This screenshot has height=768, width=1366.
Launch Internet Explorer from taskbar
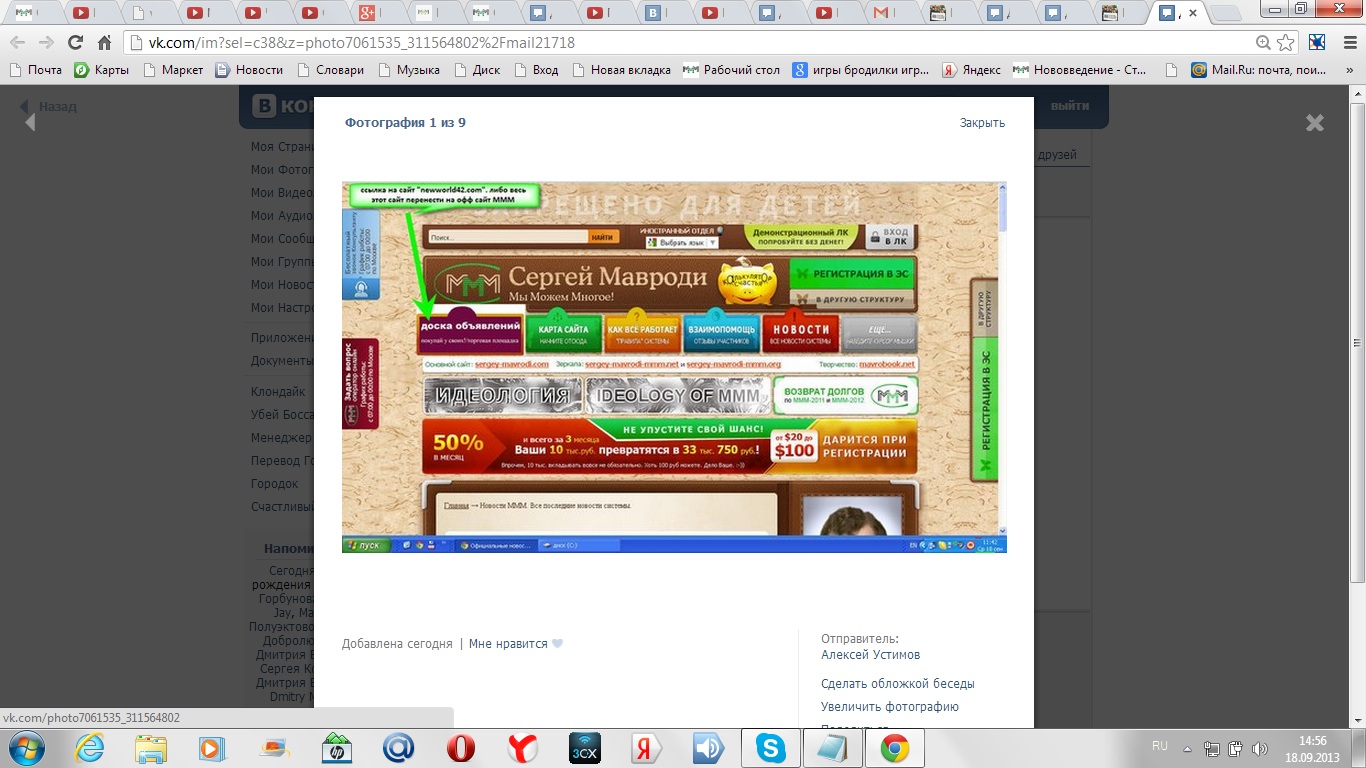pos(90,748)
